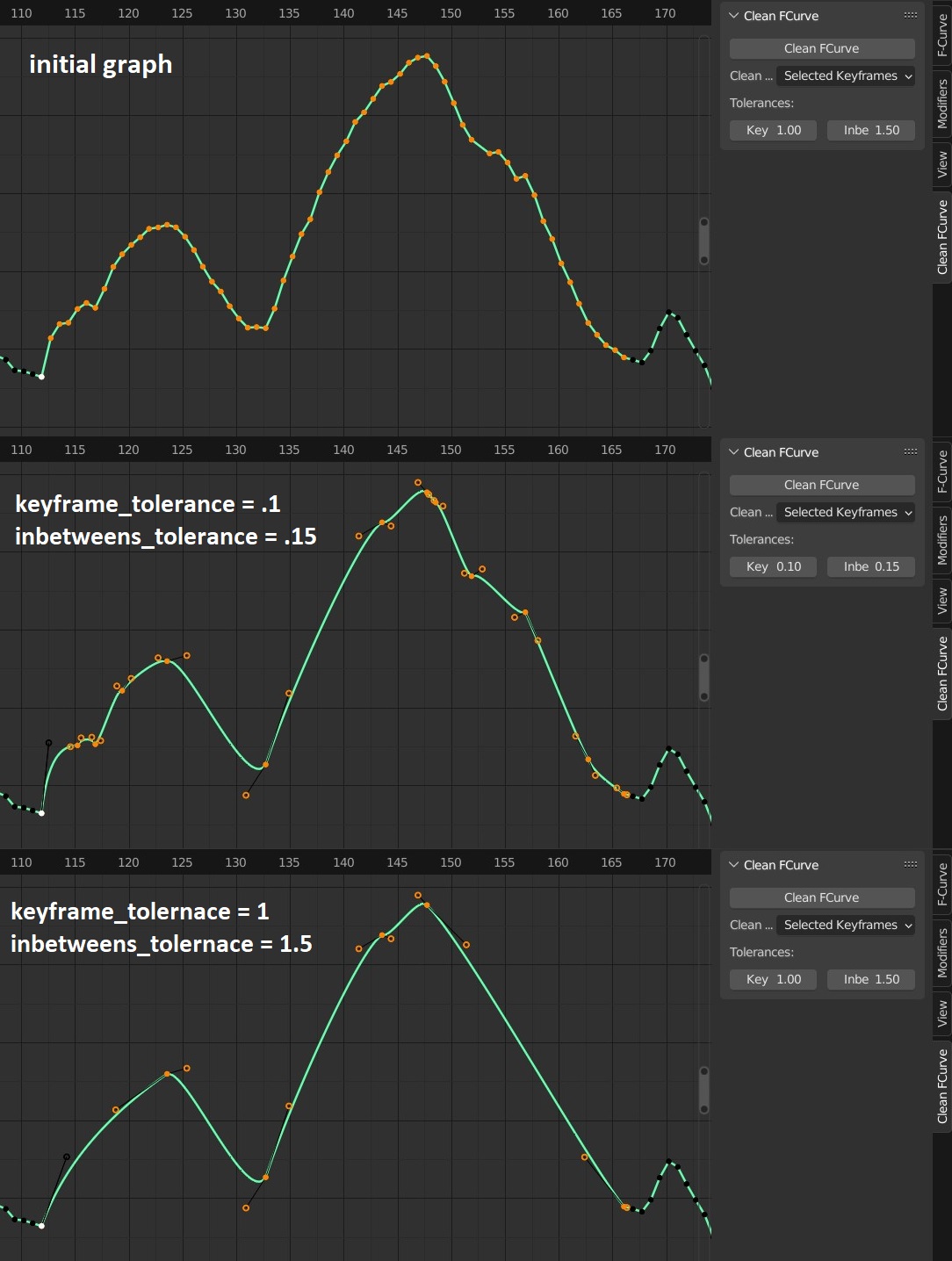
Task: Switch to View tab in initial graph view
Action: pyautogui.click(x=942, y=164)
